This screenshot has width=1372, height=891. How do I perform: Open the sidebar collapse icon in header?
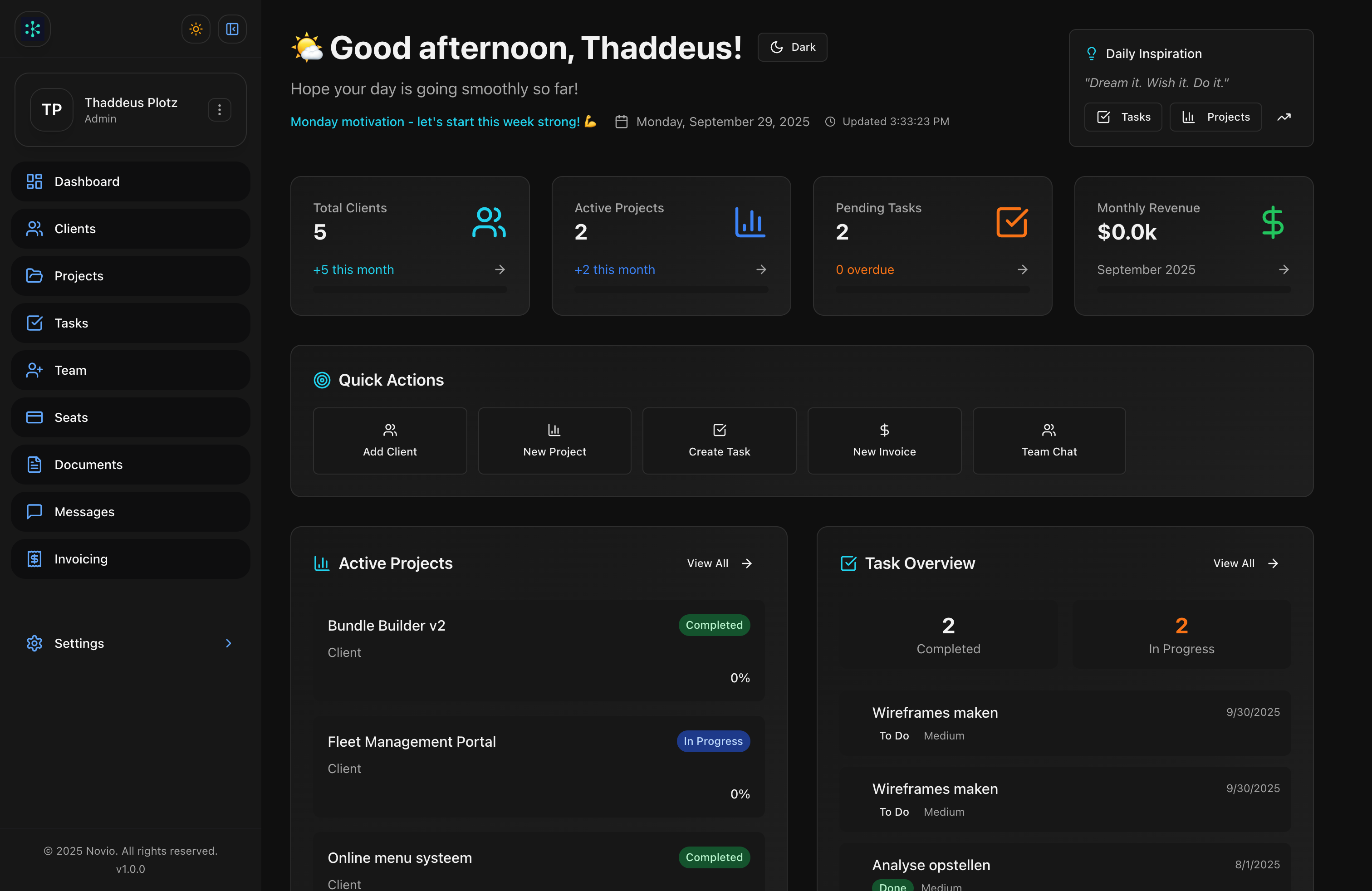232,29
